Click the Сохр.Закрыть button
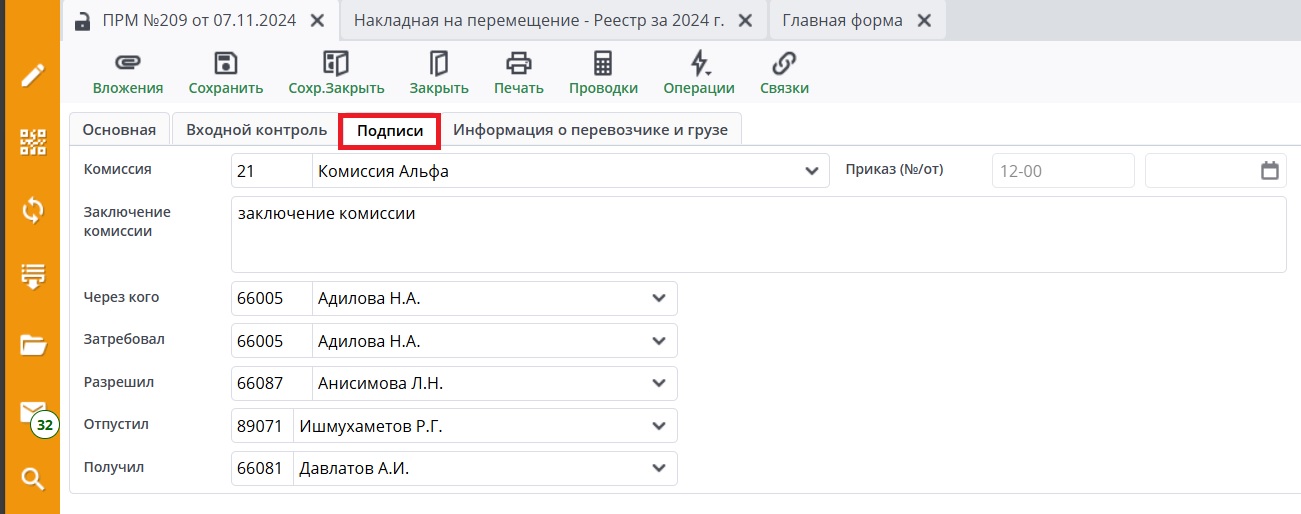The width and height of the screenshot is (1301, 514). pyautogui.click(x=336, y=73)
